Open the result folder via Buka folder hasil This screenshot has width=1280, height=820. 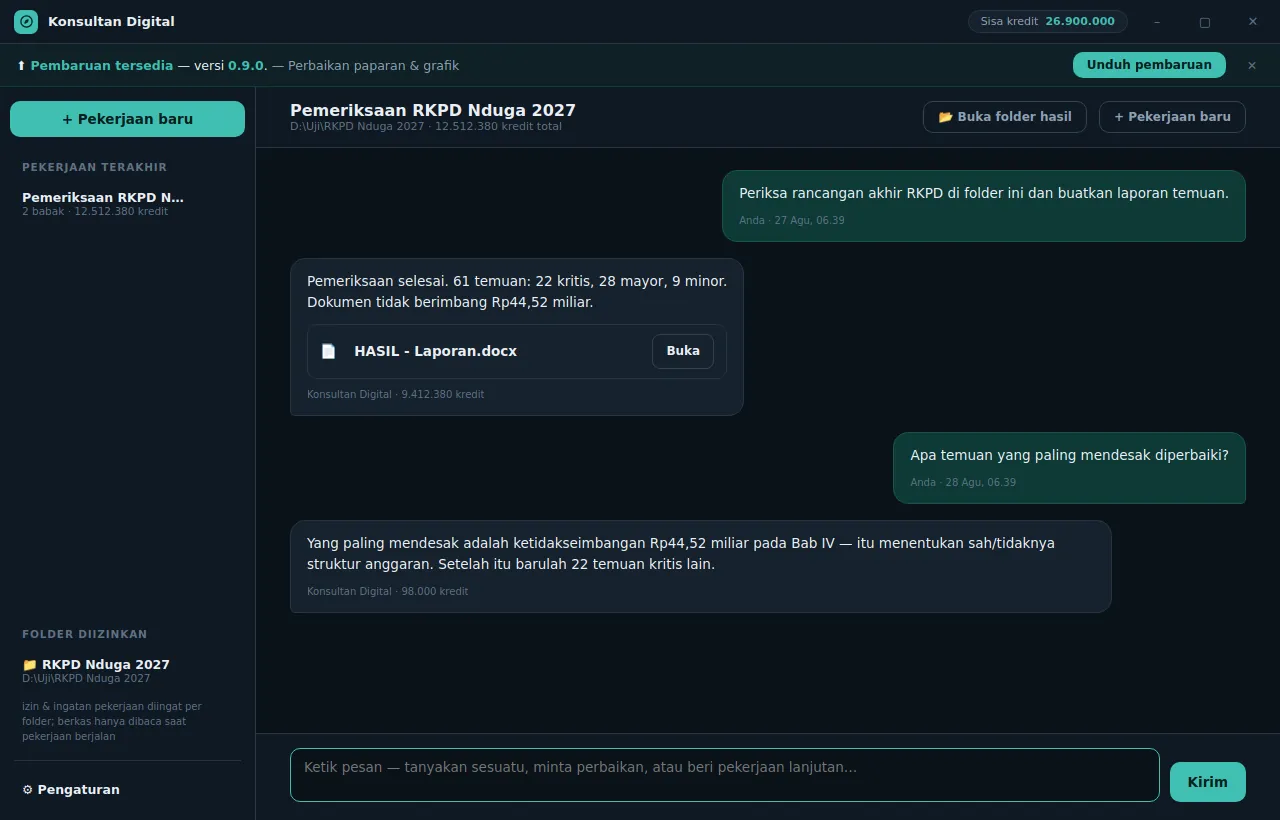1004,117
